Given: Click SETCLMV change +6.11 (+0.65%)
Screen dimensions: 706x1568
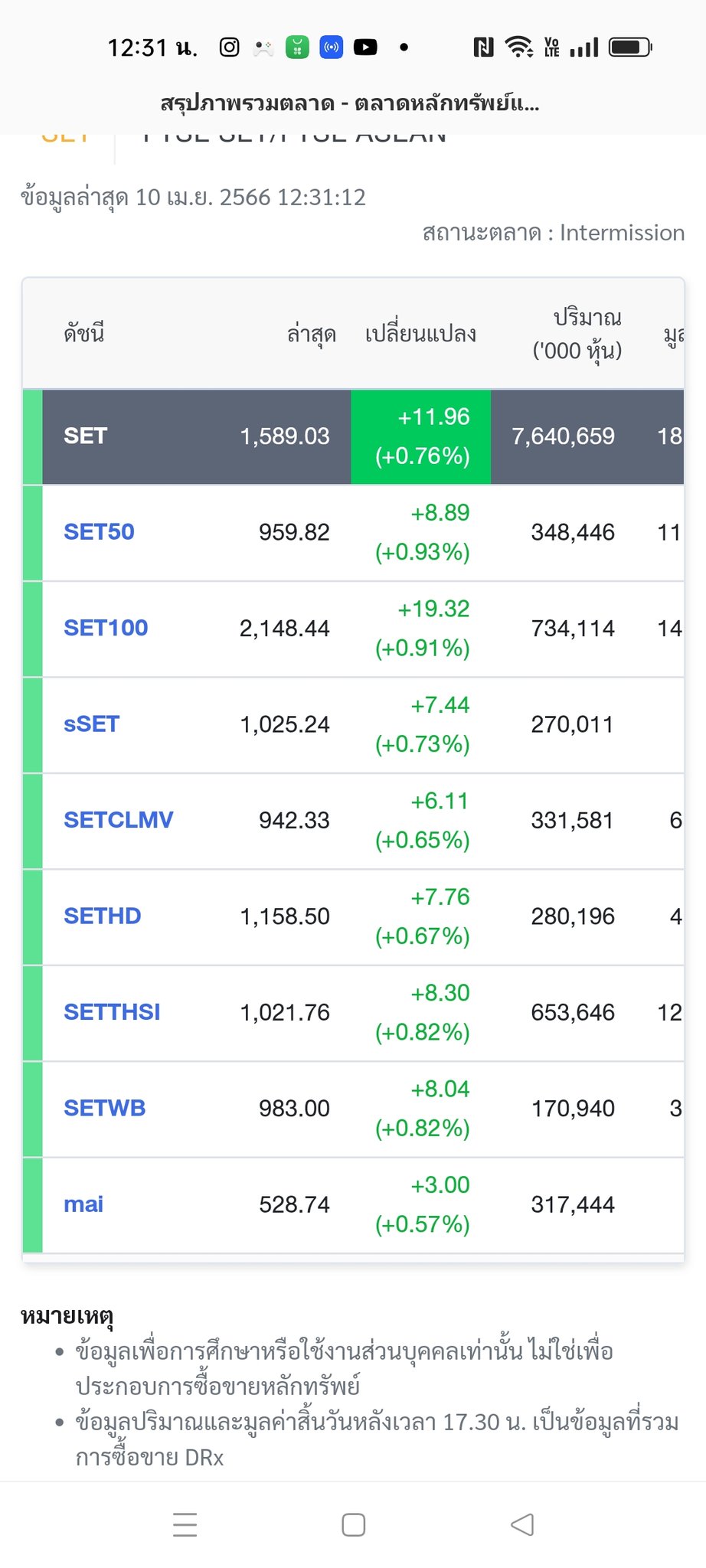Looking at the screenshot, I should click(422, 820).
